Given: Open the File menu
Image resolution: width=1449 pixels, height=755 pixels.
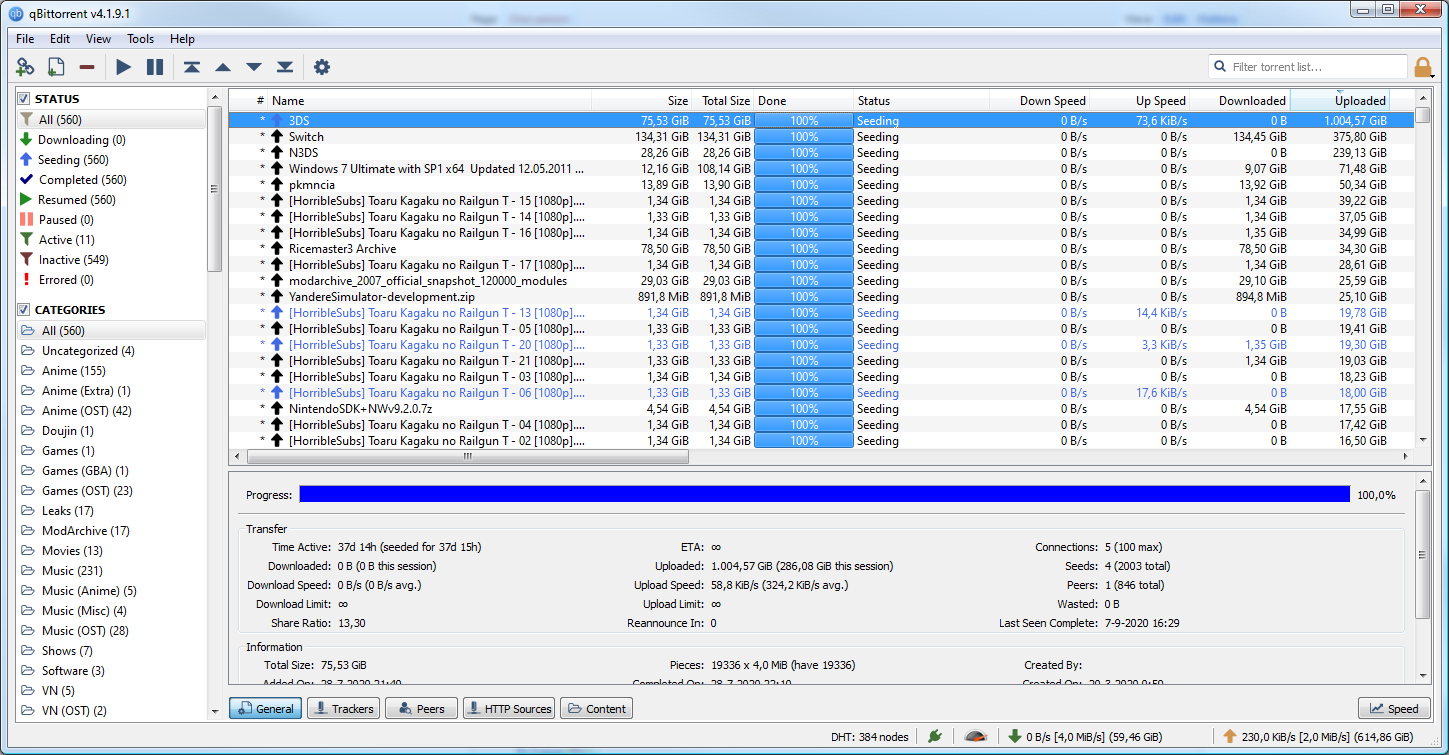Looking at the screenshot, I should point(25,39).
